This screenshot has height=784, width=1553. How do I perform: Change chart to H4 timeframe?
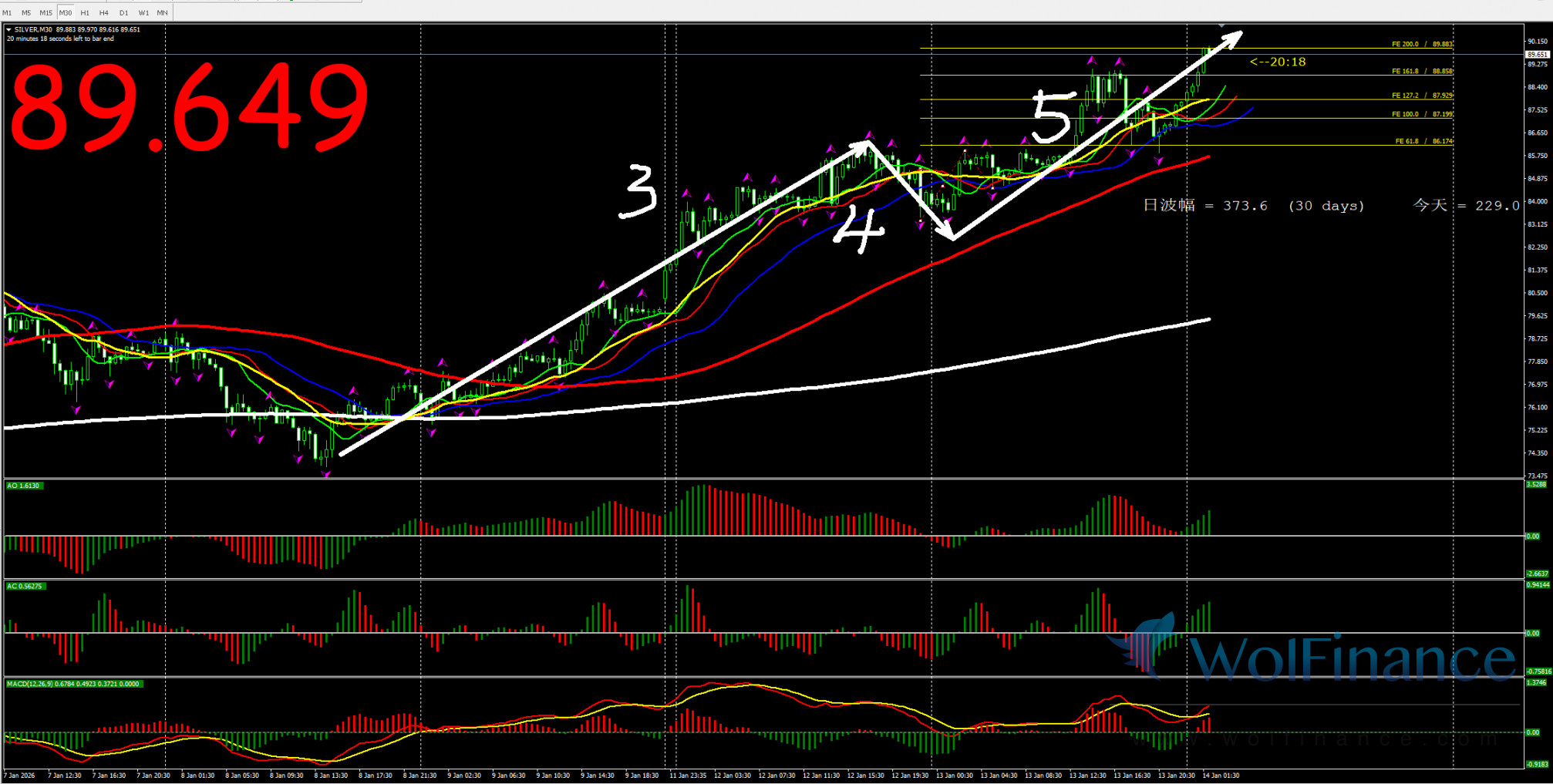[104, 12]
